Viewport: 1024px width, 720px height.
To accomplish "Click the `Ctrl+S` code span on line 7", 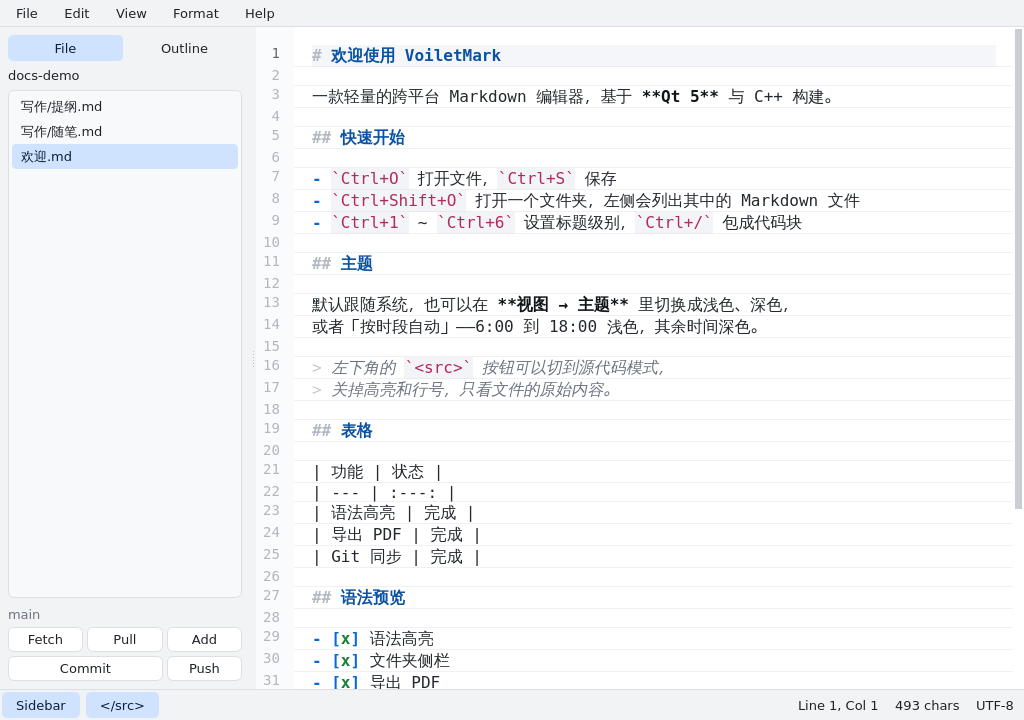I will [x=536, y=179].
